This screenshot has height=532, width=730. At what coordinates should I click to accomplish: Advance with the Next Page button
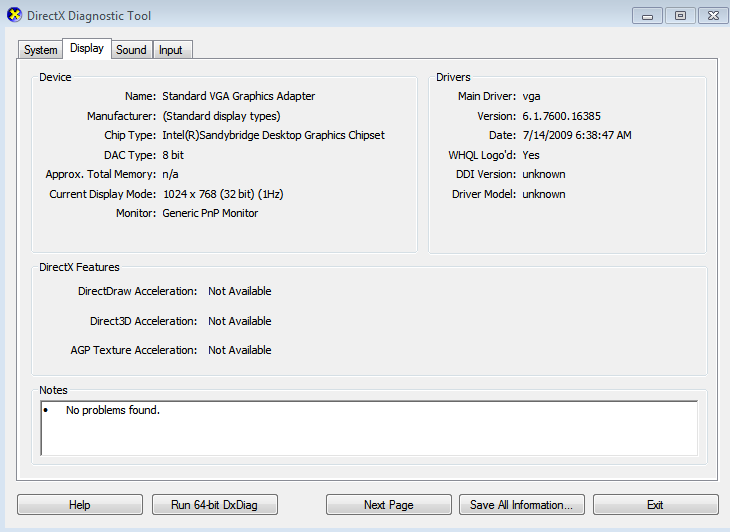(x=389, y=505)
